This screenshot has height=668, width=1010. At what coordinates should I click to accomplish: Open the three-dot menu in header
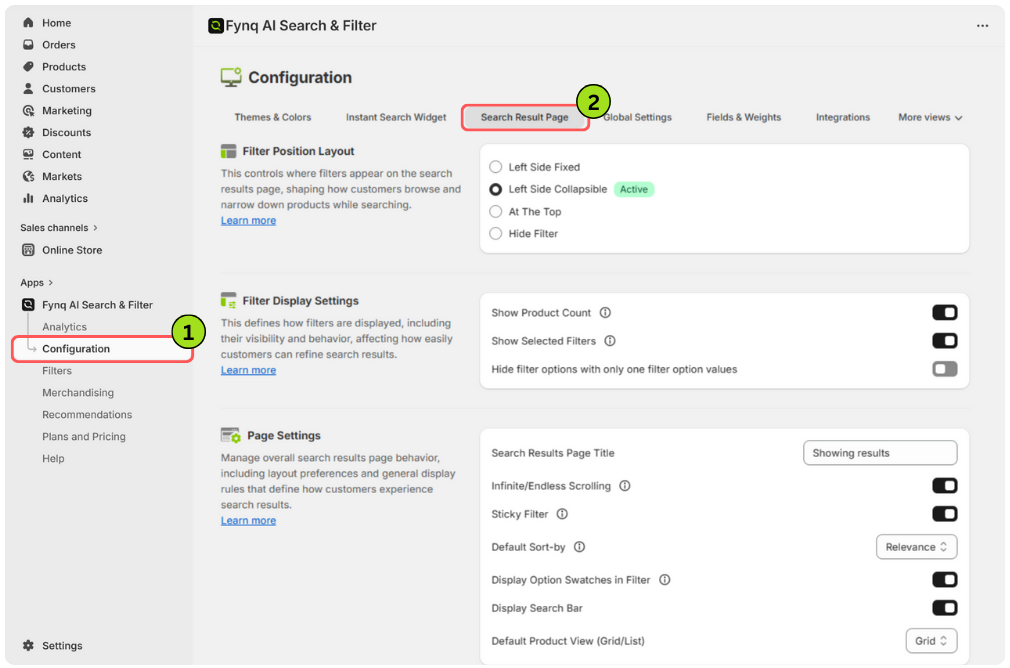click(982, 26)
